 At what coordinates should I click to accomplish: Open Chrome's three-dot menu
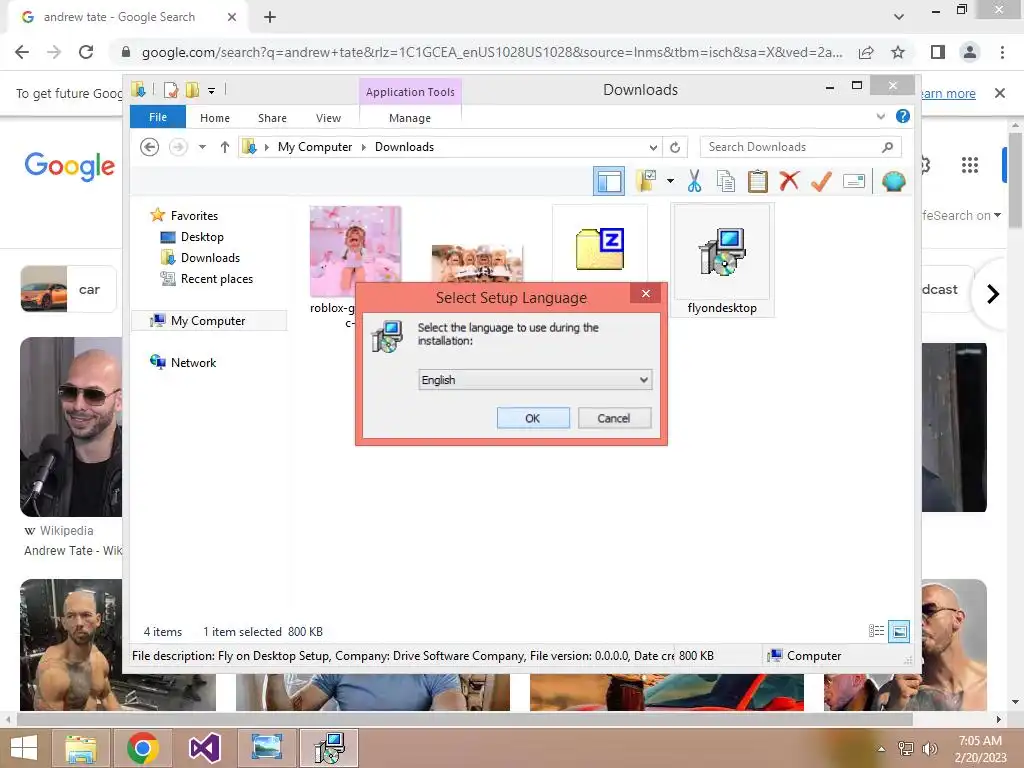click(x=1002, y=52)
